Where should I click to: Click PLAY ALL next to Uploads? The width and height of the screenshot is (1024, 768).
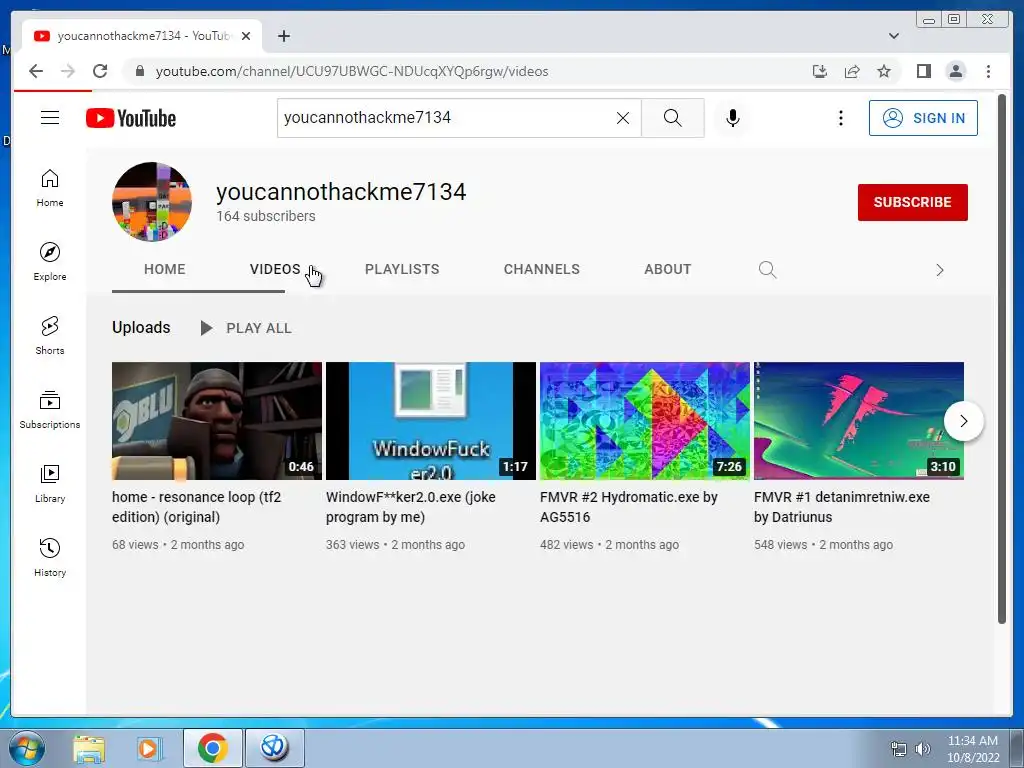246,328
